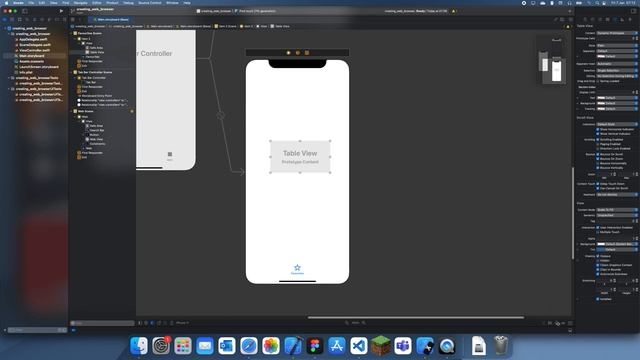Screen dimensions: 640x360
Task: Select Search Bar in document outline
Action: (x=96, y=130)
